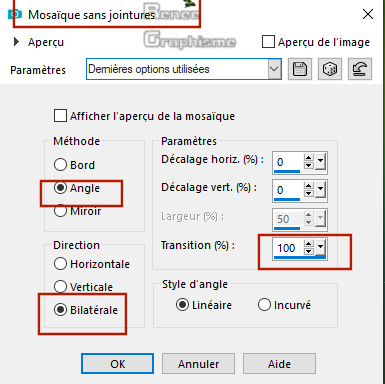Click the save preset floppy disk icon
The width and height of the screenshot is (385, 384).
coord(300,69)
